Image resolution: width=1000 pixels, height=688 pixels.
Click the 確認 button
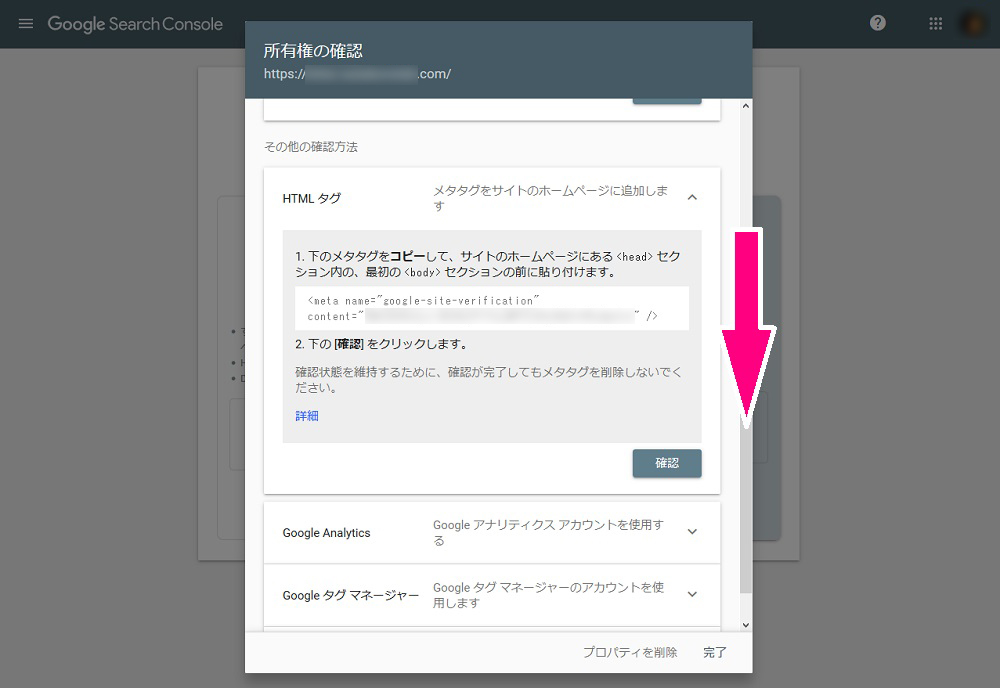[667, 463]
